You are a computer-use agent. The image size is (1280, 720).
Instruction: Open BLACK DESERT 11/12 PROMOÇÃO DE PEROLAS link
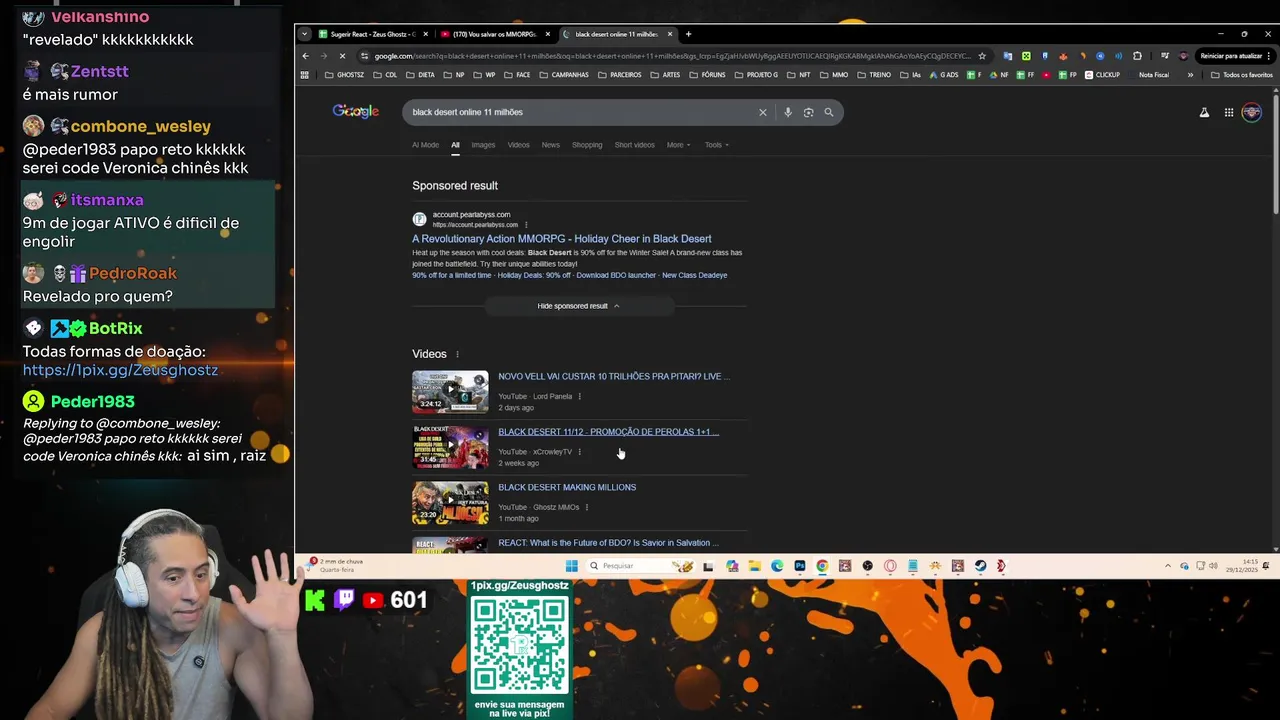(x=608, y=432)
